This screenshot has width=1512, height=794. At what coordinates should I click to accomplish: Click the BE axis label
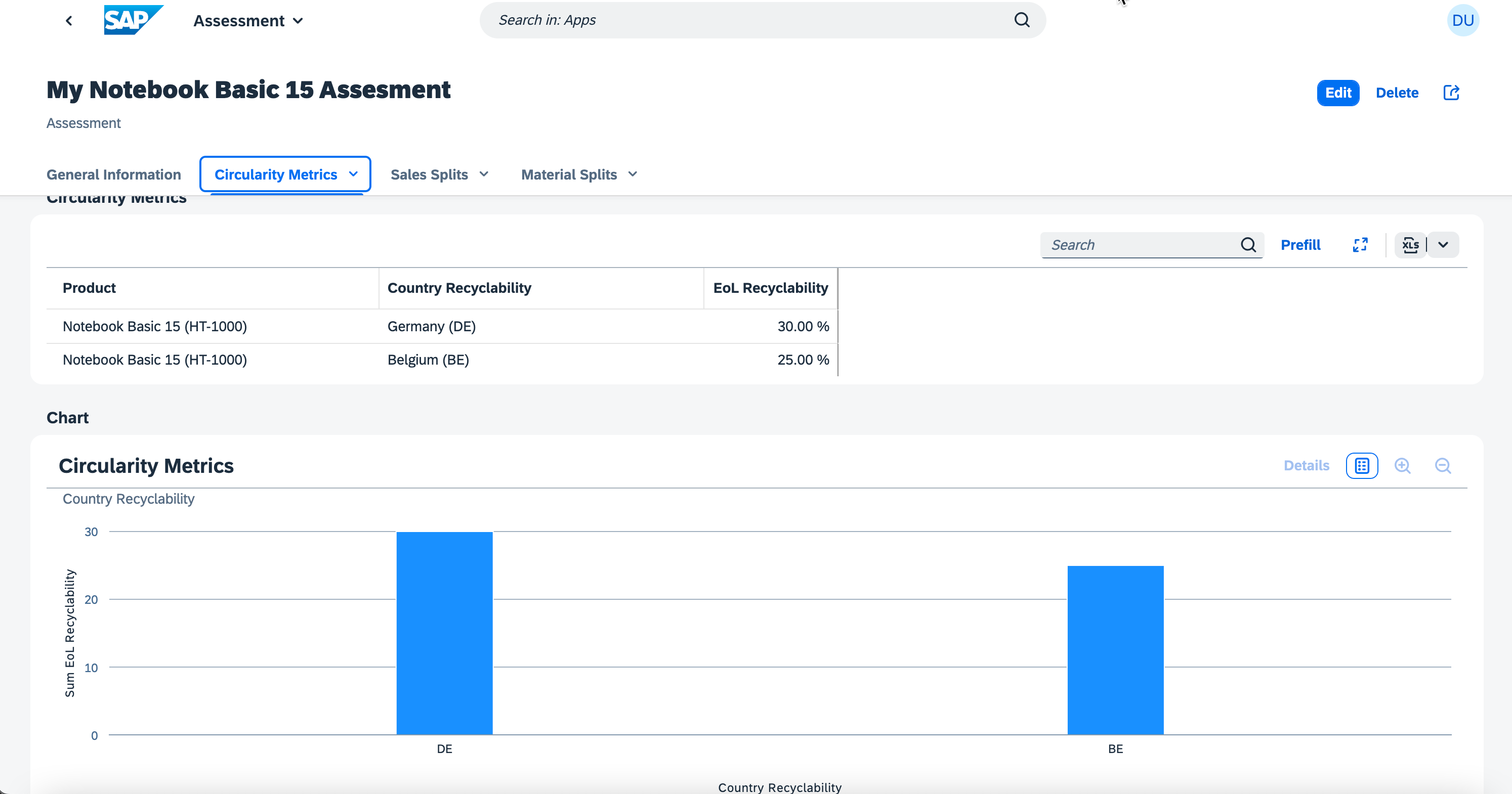click(x=1115, y=749)
